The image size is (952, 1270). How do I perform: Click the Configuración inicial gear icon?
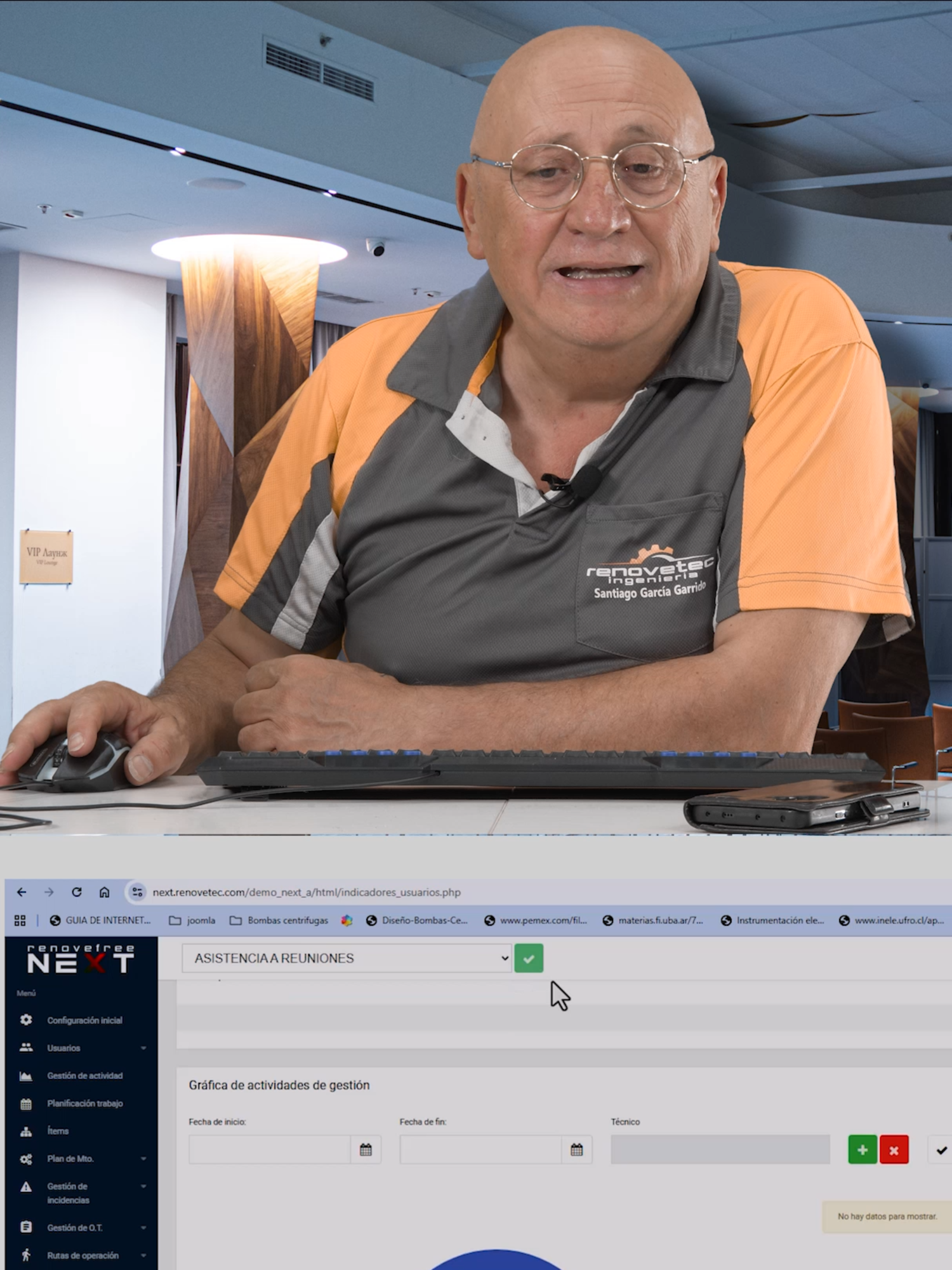pos(26,1020)
